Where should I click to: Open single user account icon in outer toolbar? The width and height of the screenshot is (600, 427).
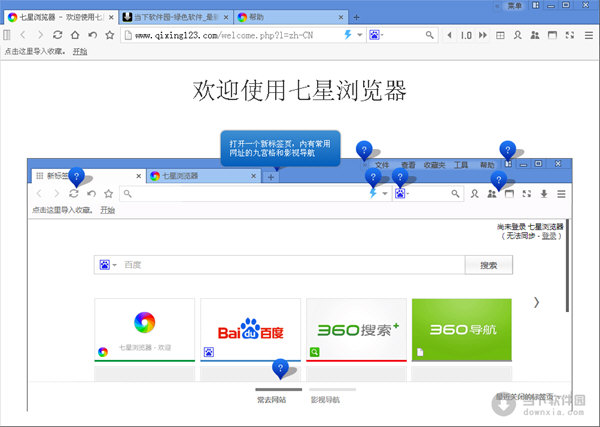pyautogui.click(x=517, y=35)
